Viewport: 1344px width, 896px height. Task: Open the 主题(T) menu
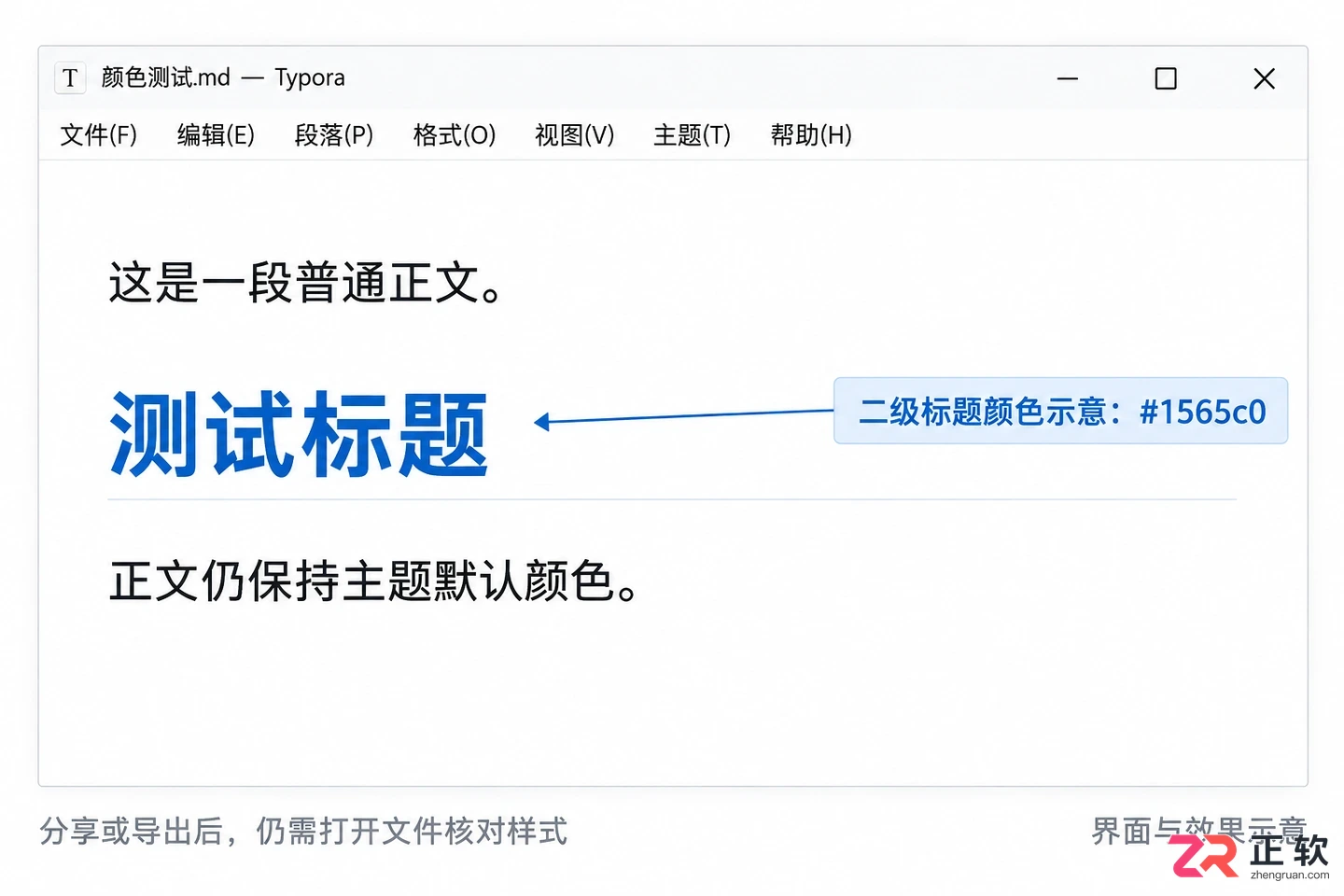coord(692,135)
